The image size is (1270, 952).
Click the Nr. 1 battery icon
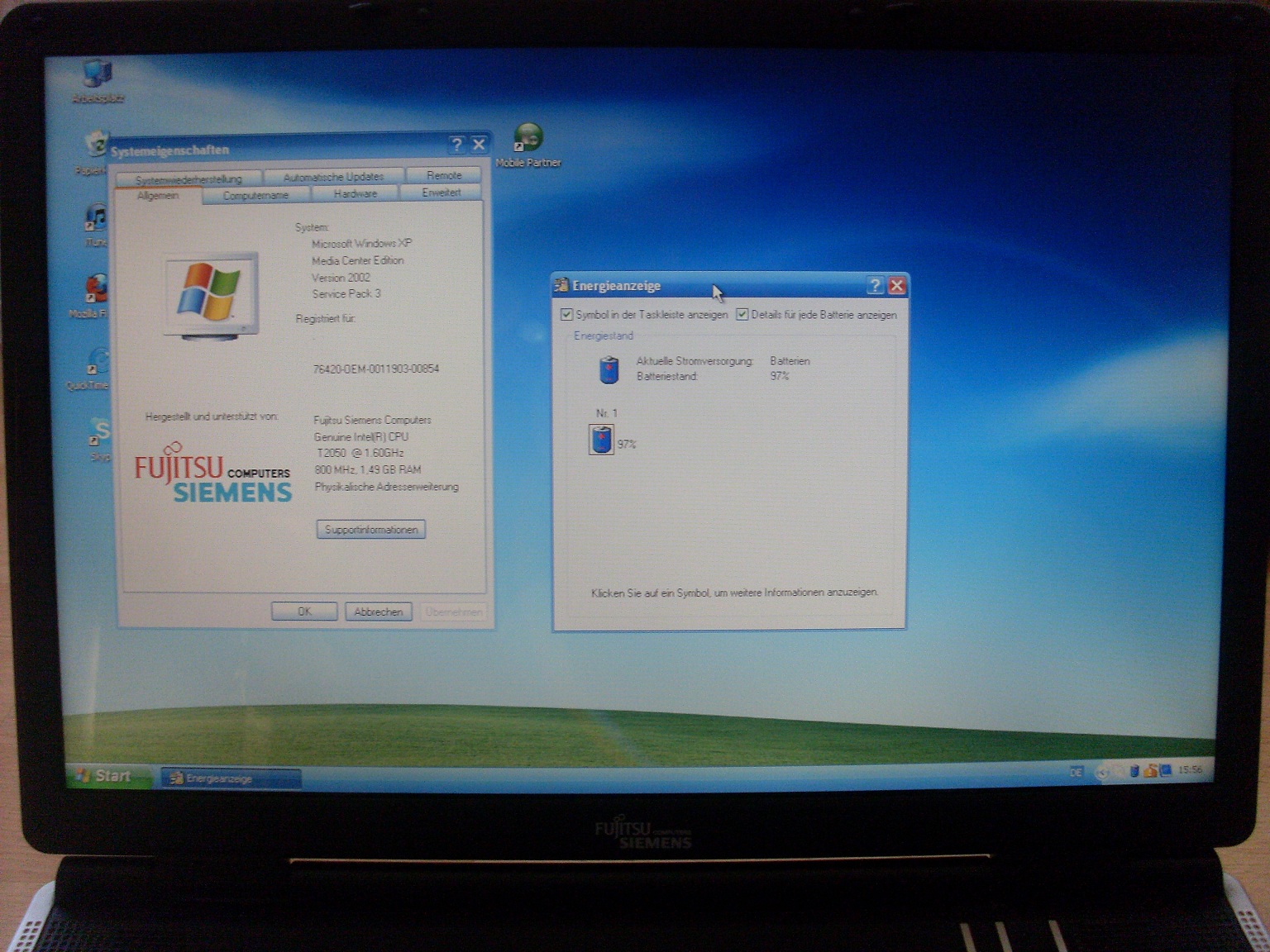click(x=601, y=439)
